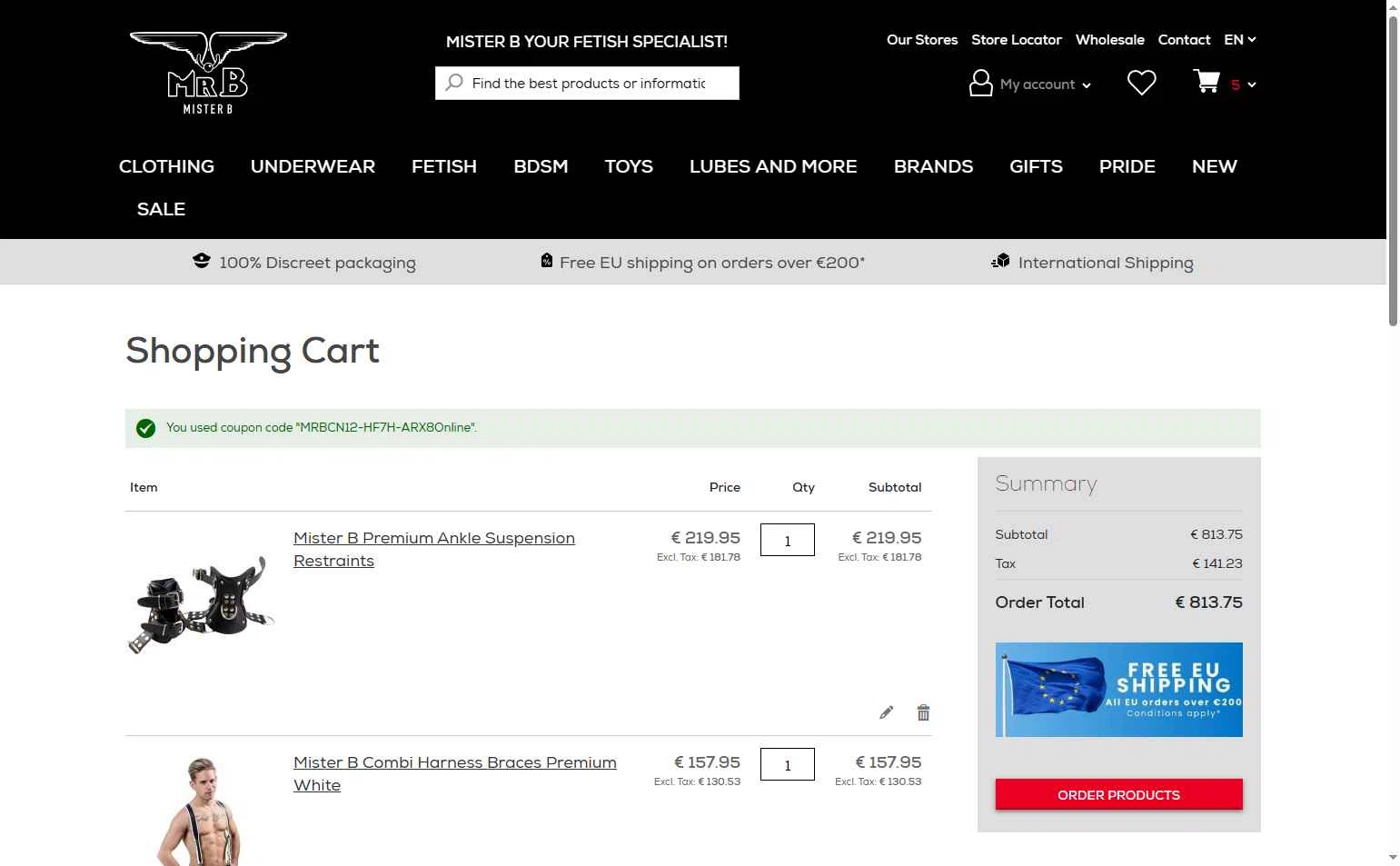Open the Gifts menu
The height and width of the screenshot is (866, 1400).
(x=1036, y=166)
